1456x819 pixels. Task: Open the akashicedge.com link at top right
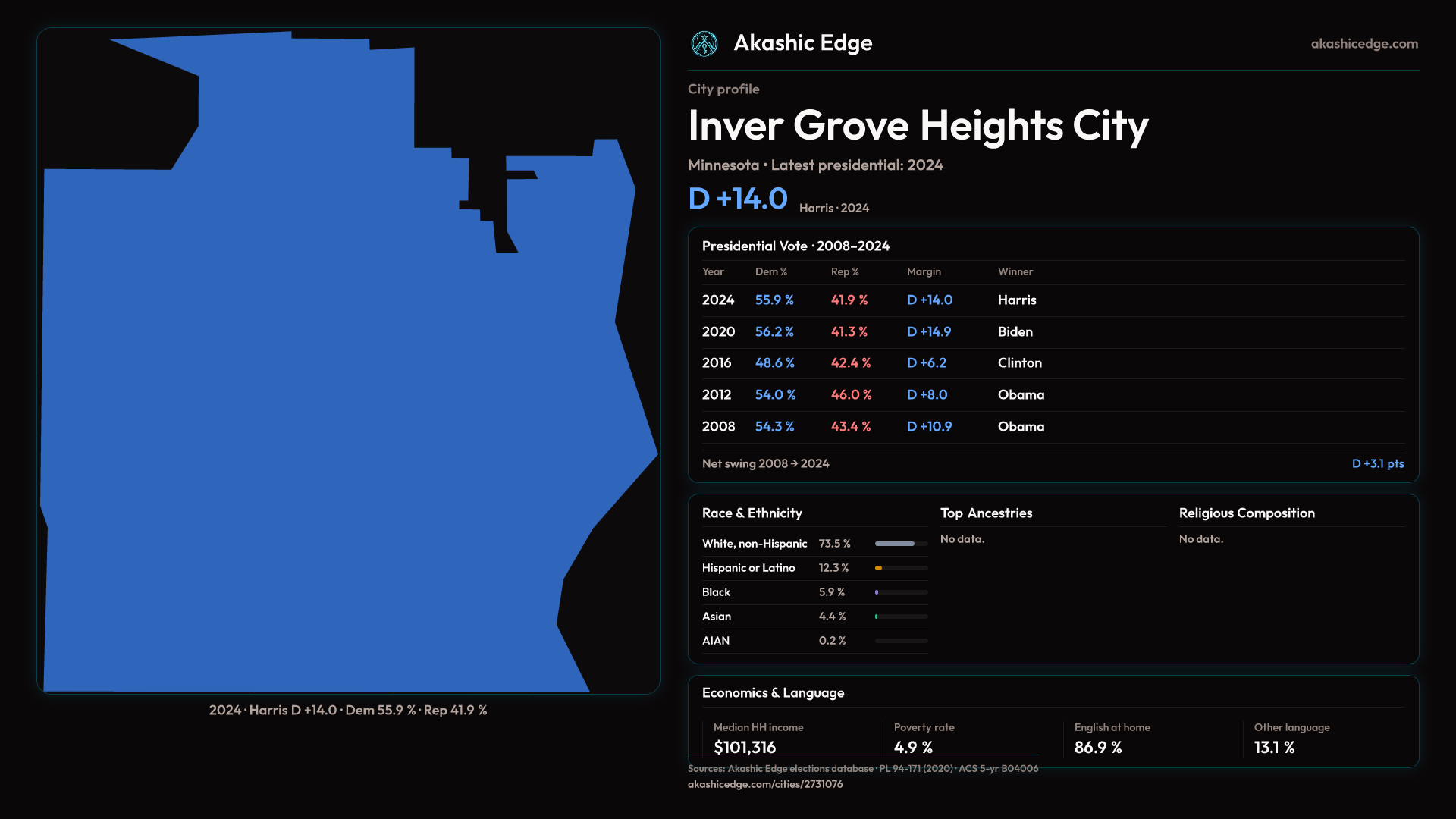pos(1364,44)
